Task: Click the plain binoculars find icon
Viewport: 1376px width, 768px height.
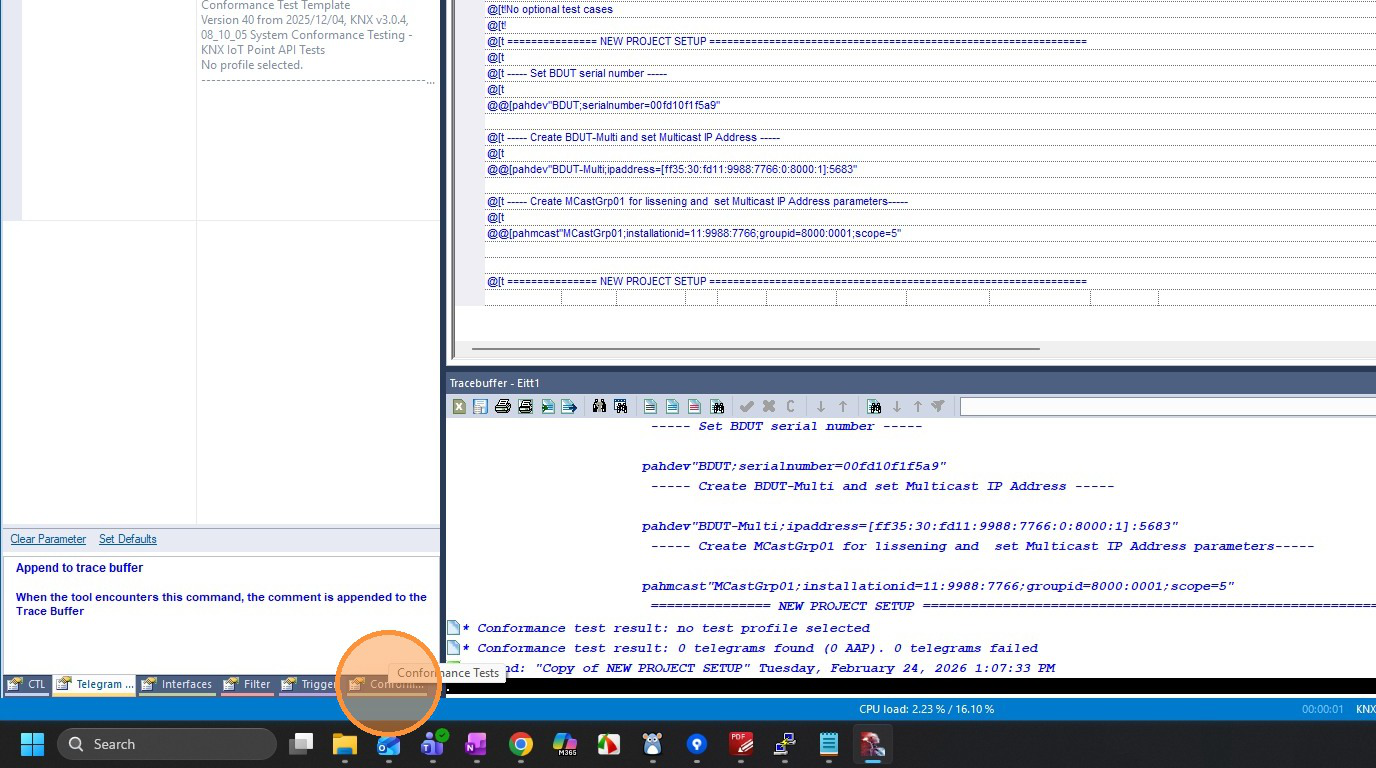Action: 599,407
